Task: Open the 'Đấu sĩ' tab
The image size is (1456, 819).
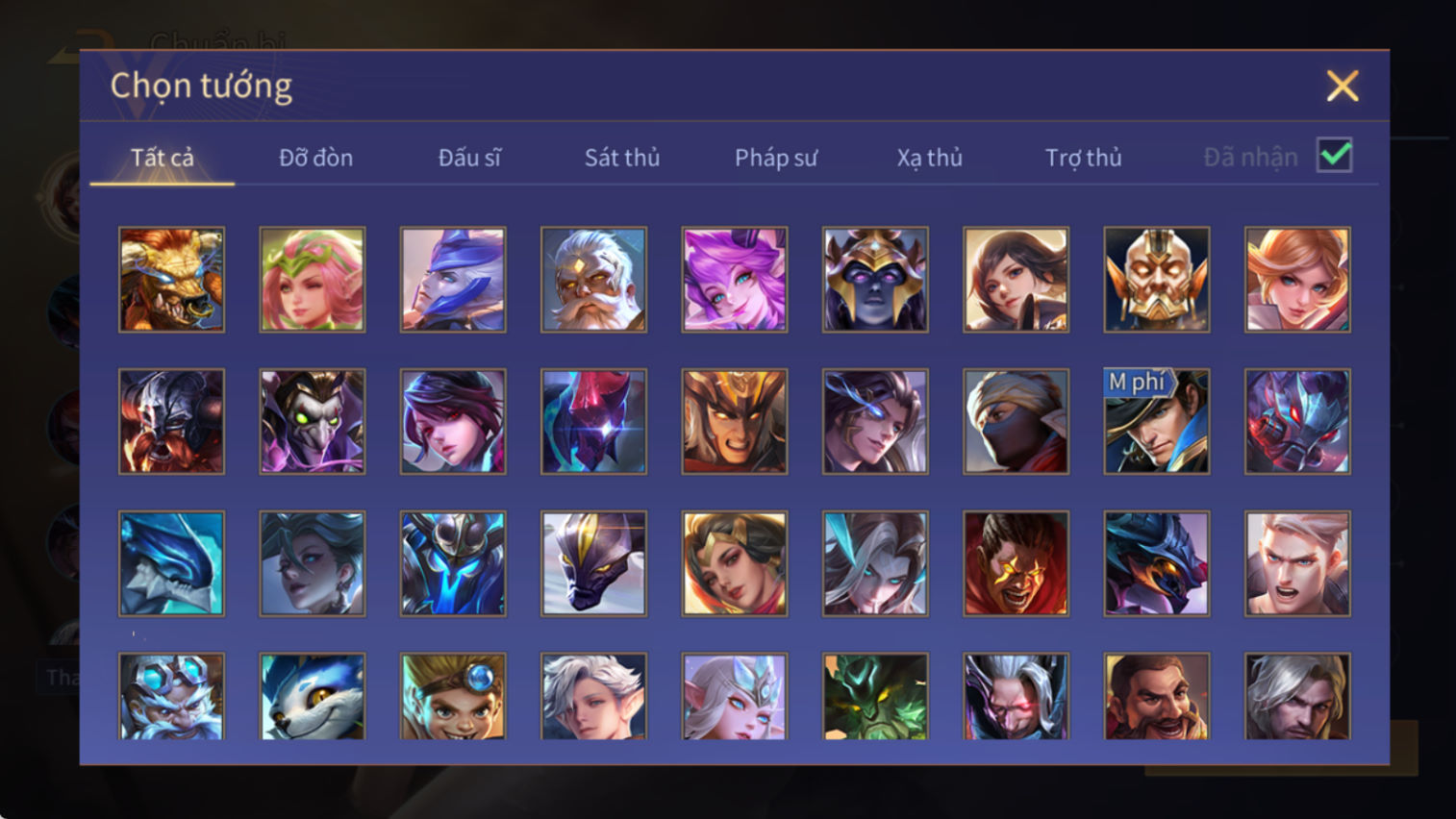Action: pos(469,158)
